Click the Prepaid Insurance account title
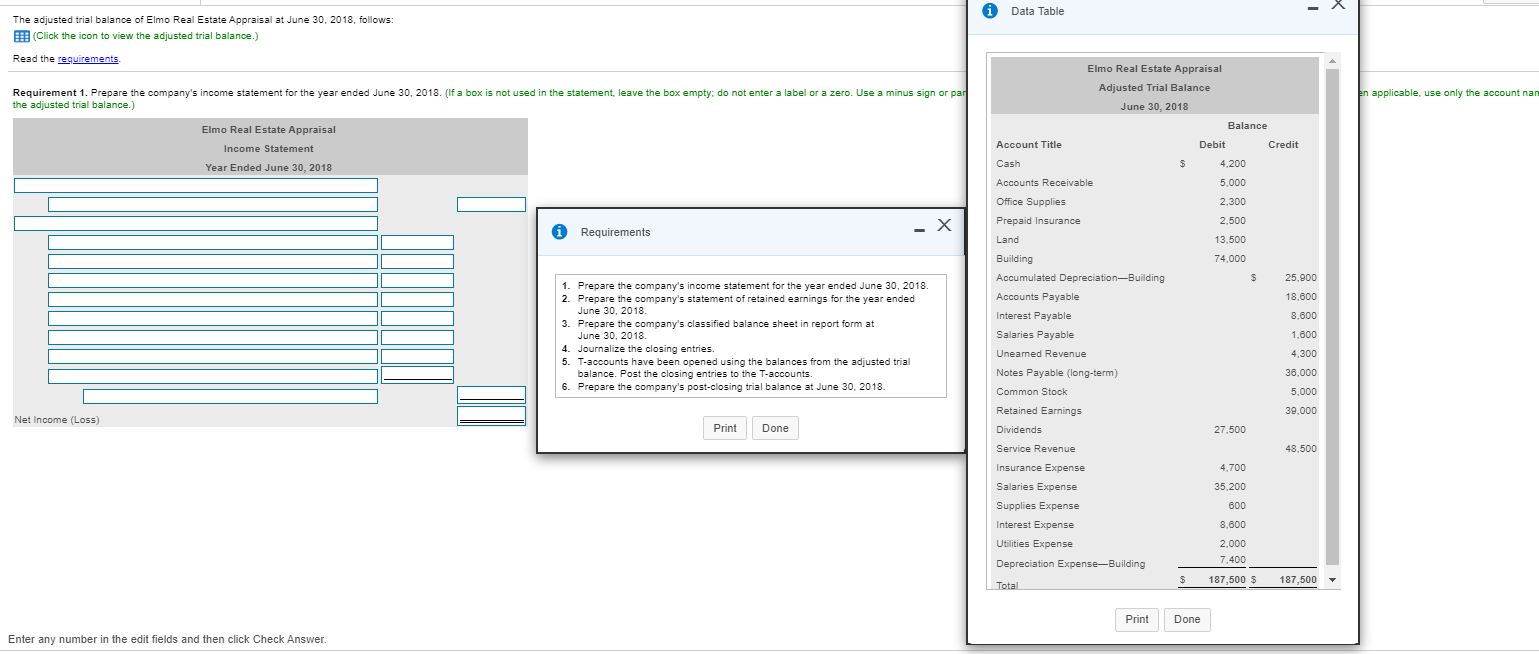1539x654 pixels. tap(1038, 221)
